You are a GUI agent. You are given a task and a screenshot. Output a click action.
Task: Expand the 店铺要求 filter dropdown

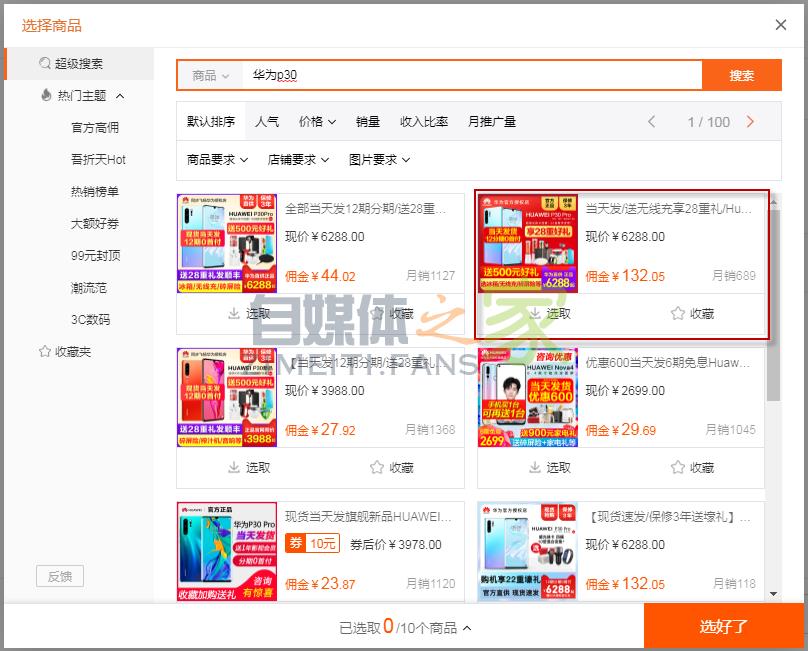pyautogui.click(x=298, y=160)
